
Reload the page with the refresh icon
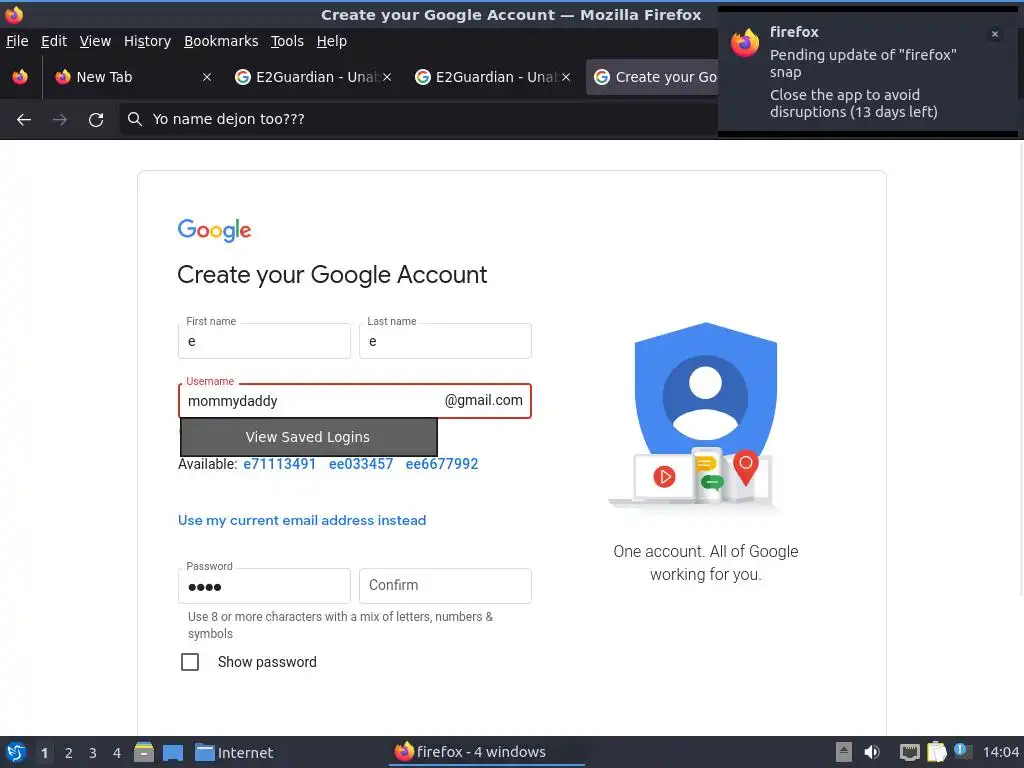pyautogui.click(x=96, y=120)
